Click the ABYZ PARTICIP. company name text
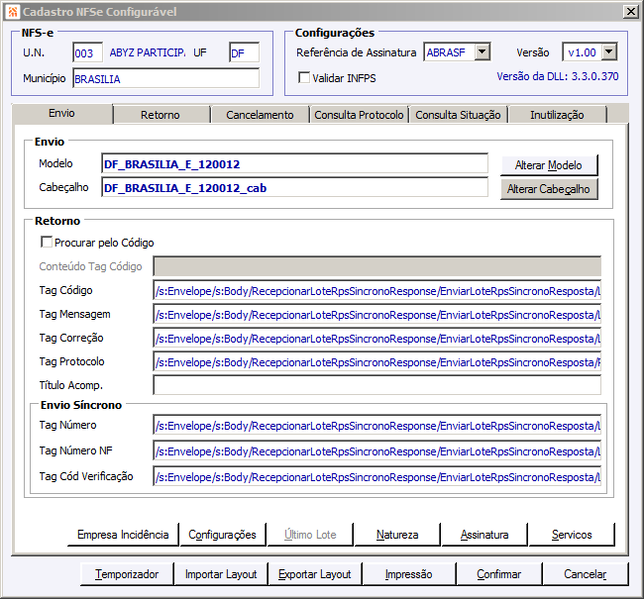The image size is (644, 599). [147, 53]
